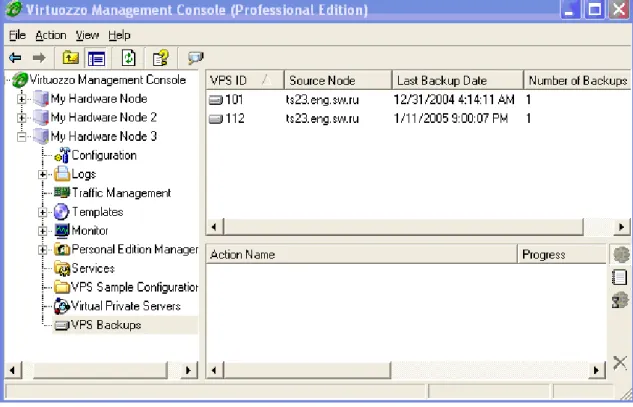Click the Progress column header
The width and height of the screenshot is (633, 407).
(562, 255)
